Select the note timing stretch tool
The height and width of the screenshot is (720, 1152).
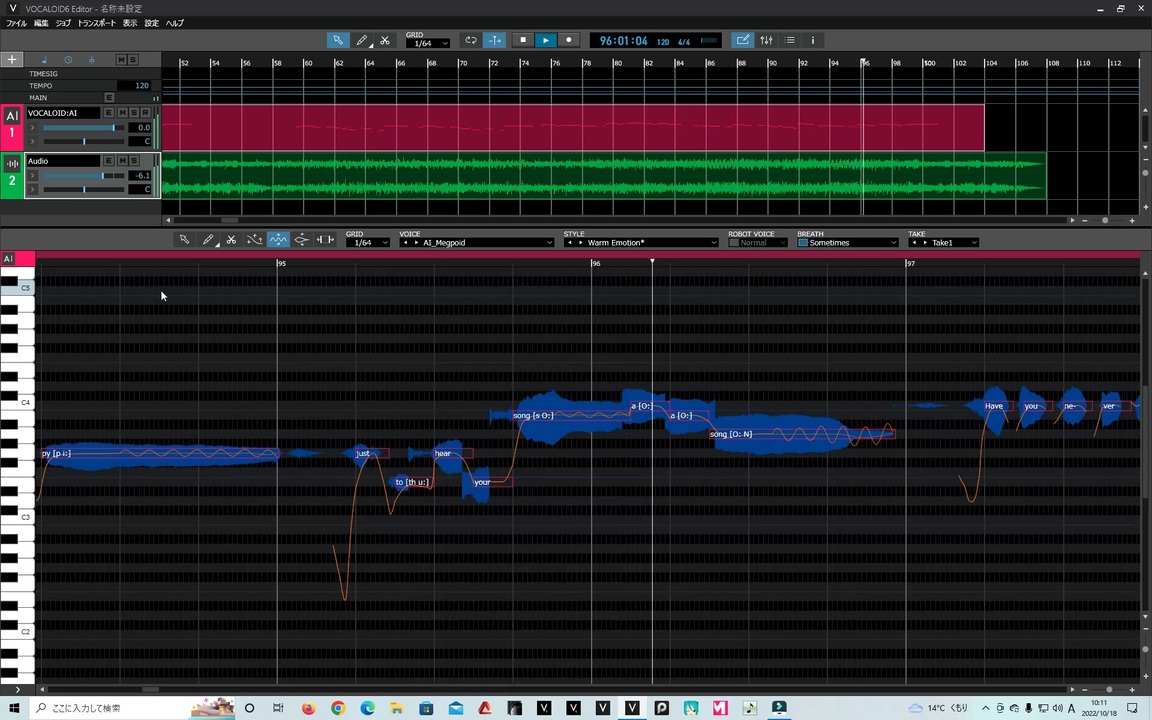coord(325,240)
